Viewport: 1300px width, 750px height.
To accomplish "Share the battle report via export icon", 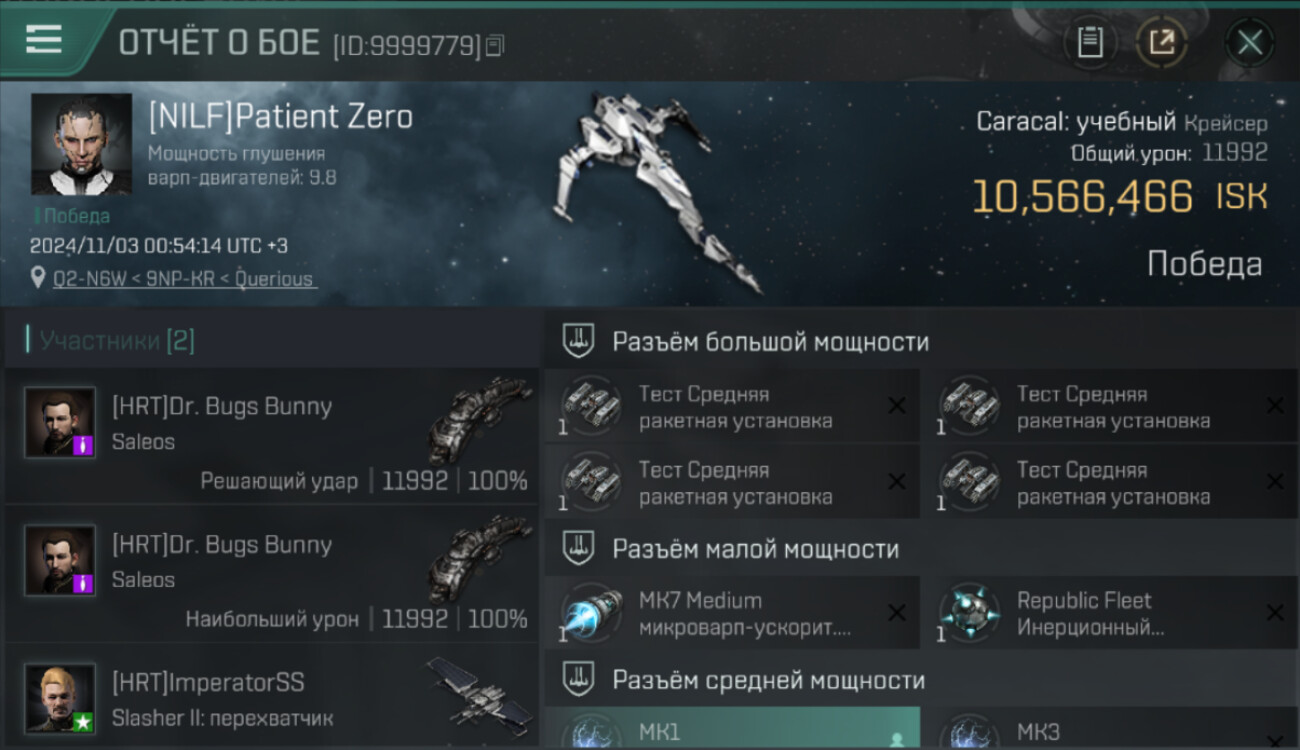I will pos(1161,42).
